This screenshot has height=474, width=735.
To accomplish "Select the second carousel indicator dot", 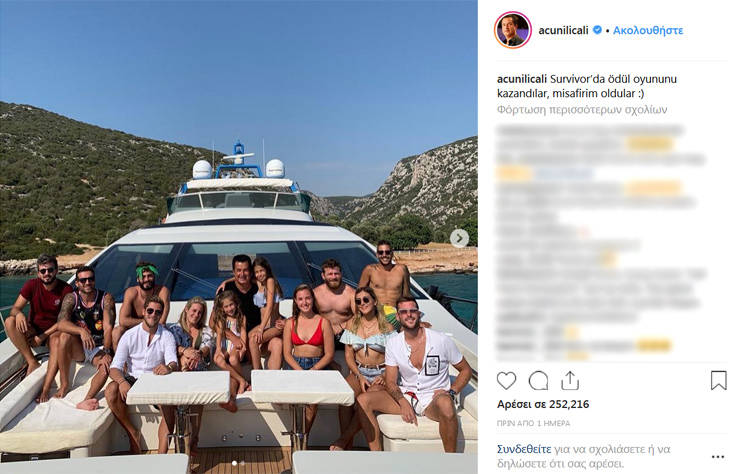I will tap(242, 463).
